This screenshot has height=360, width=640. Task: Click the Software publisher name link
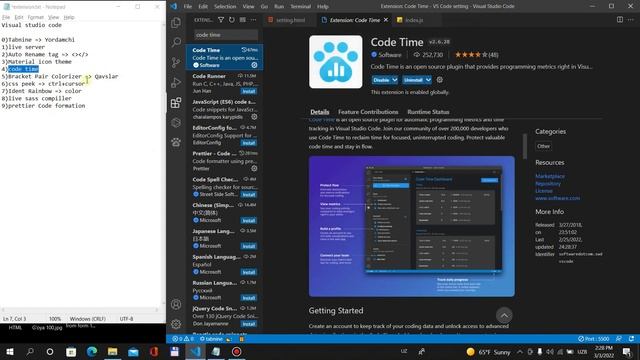(389, 55)
